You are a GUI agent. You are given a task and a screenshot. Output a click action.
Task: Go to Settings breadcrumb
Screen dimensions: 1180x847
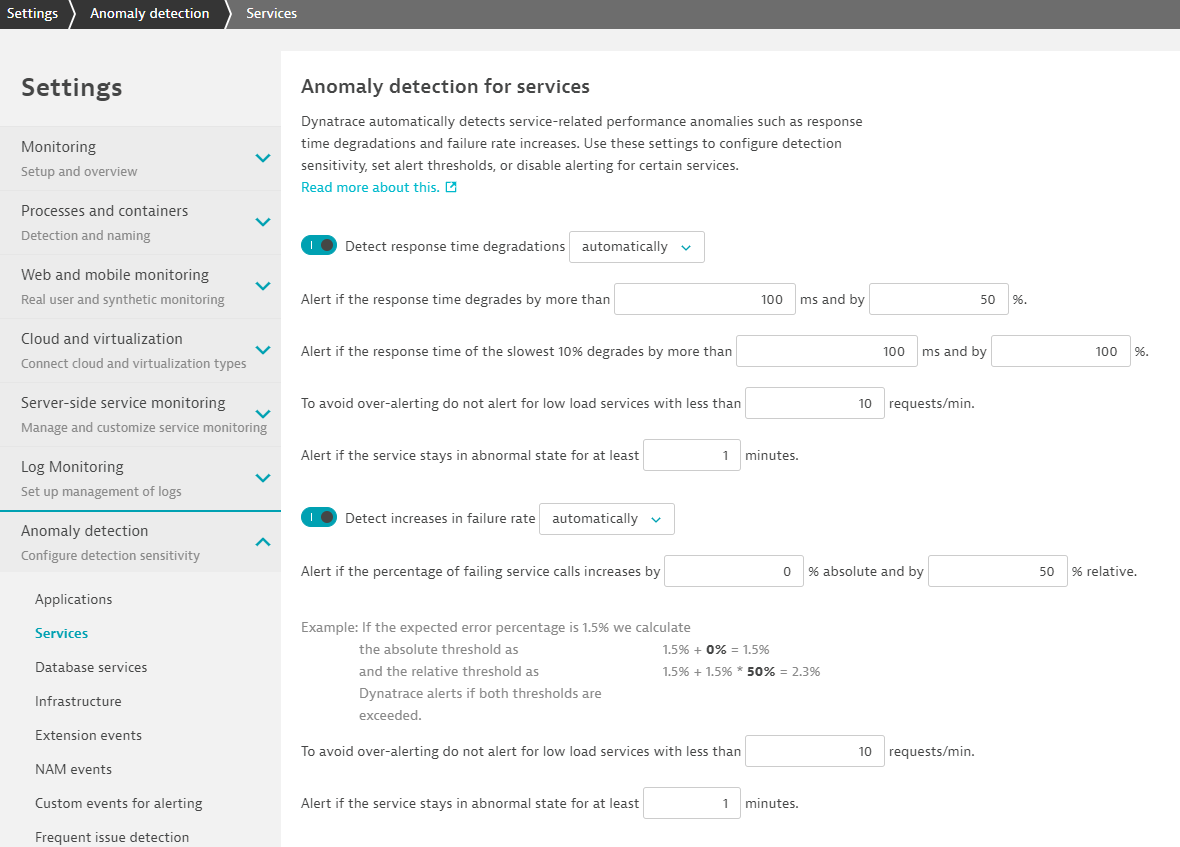point(32,14)
